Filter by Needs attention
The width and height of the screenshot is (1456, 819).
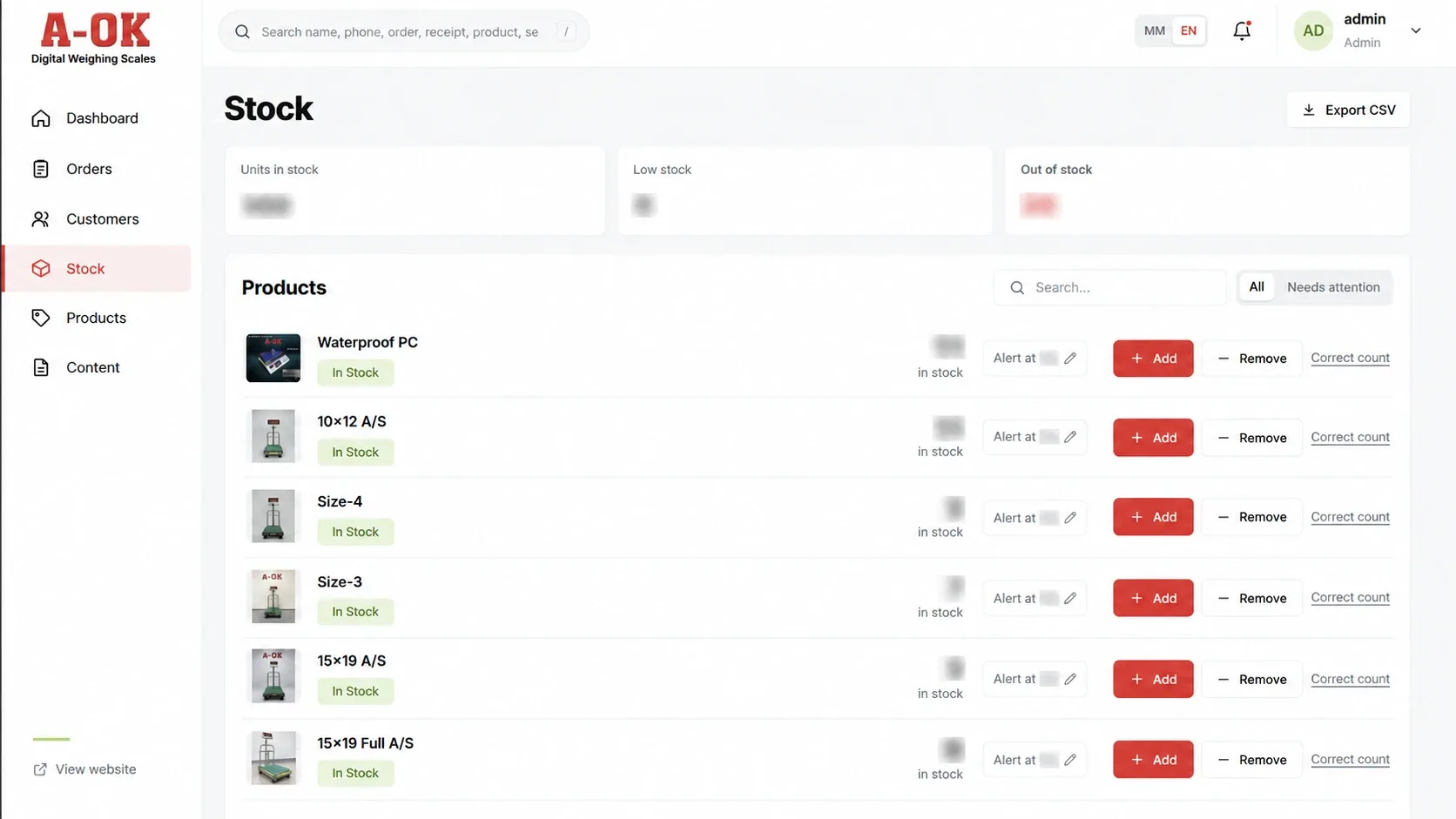[1333, 287]
